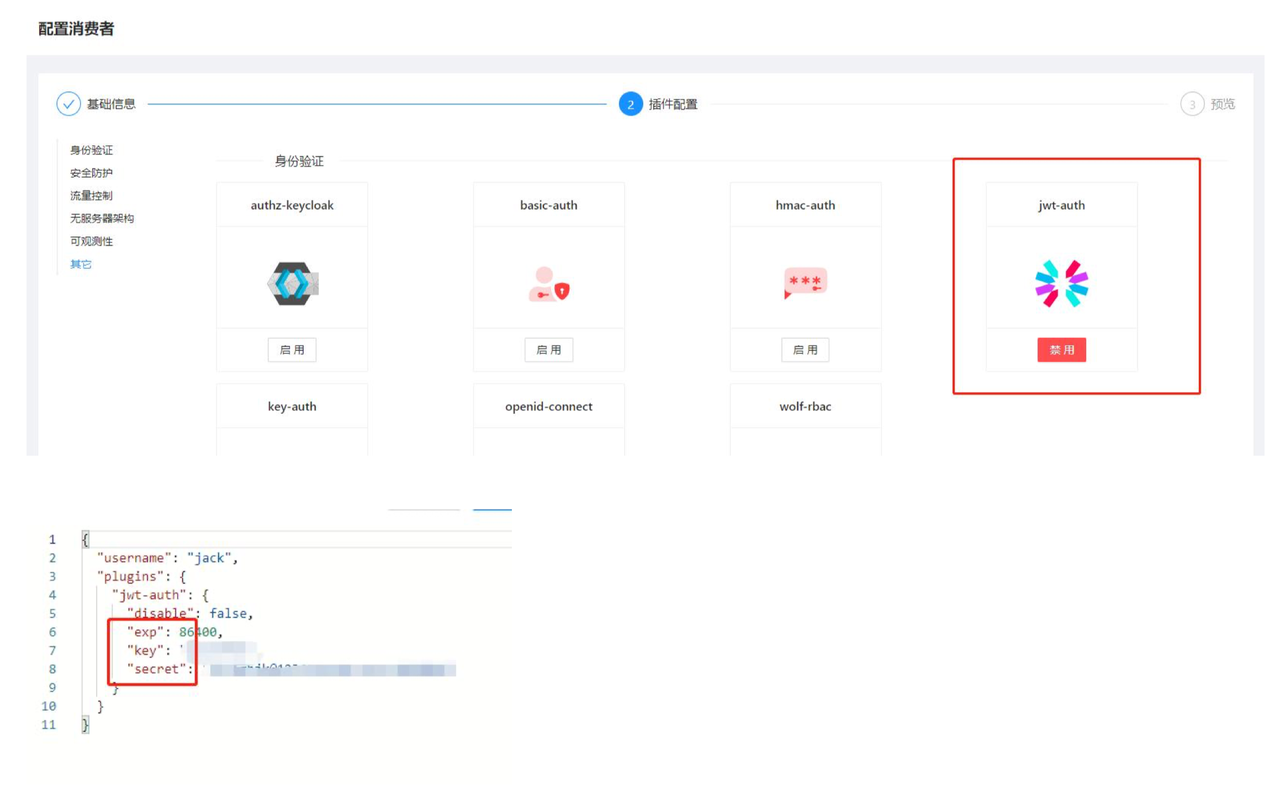
Task: Click the 配置消费者 page title
Action: coord(76,29)
